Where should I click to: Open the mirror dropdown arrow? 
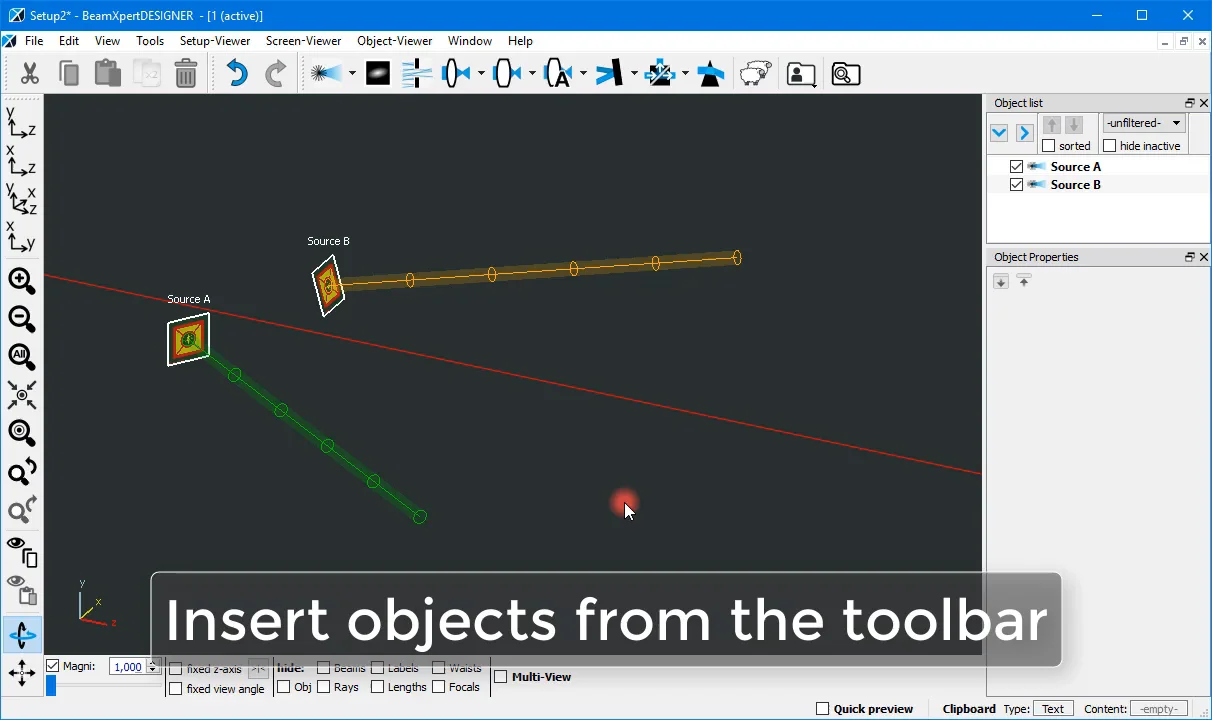coord(634,74)
